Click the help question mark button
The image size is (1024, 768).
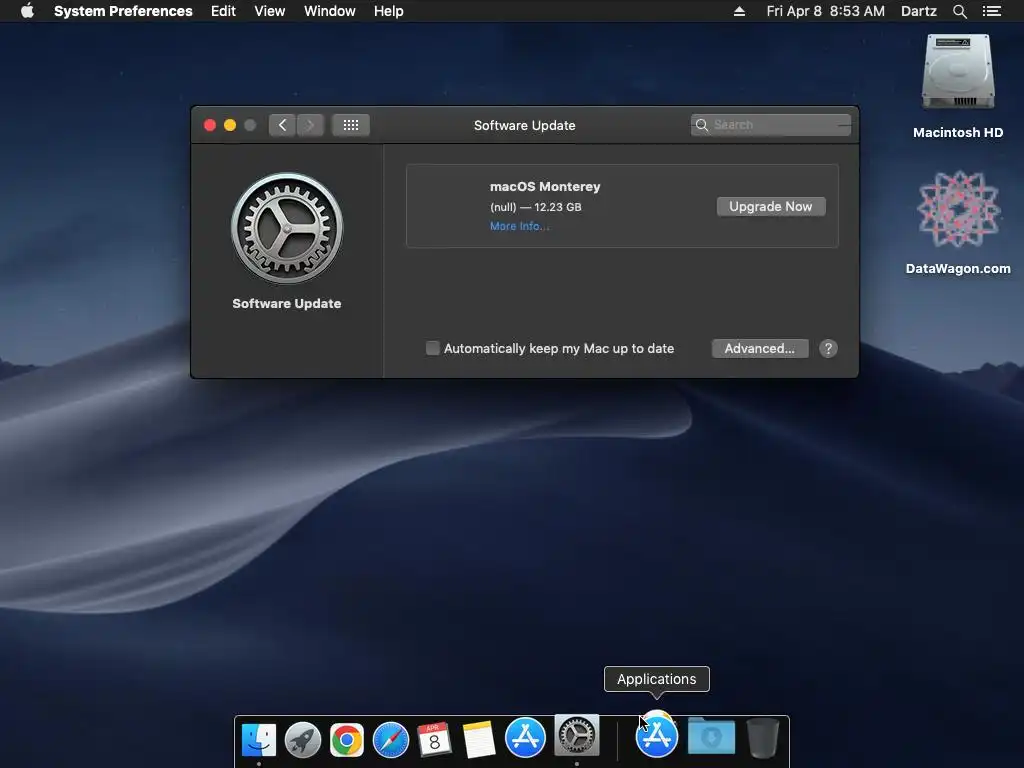coord(828,348)
